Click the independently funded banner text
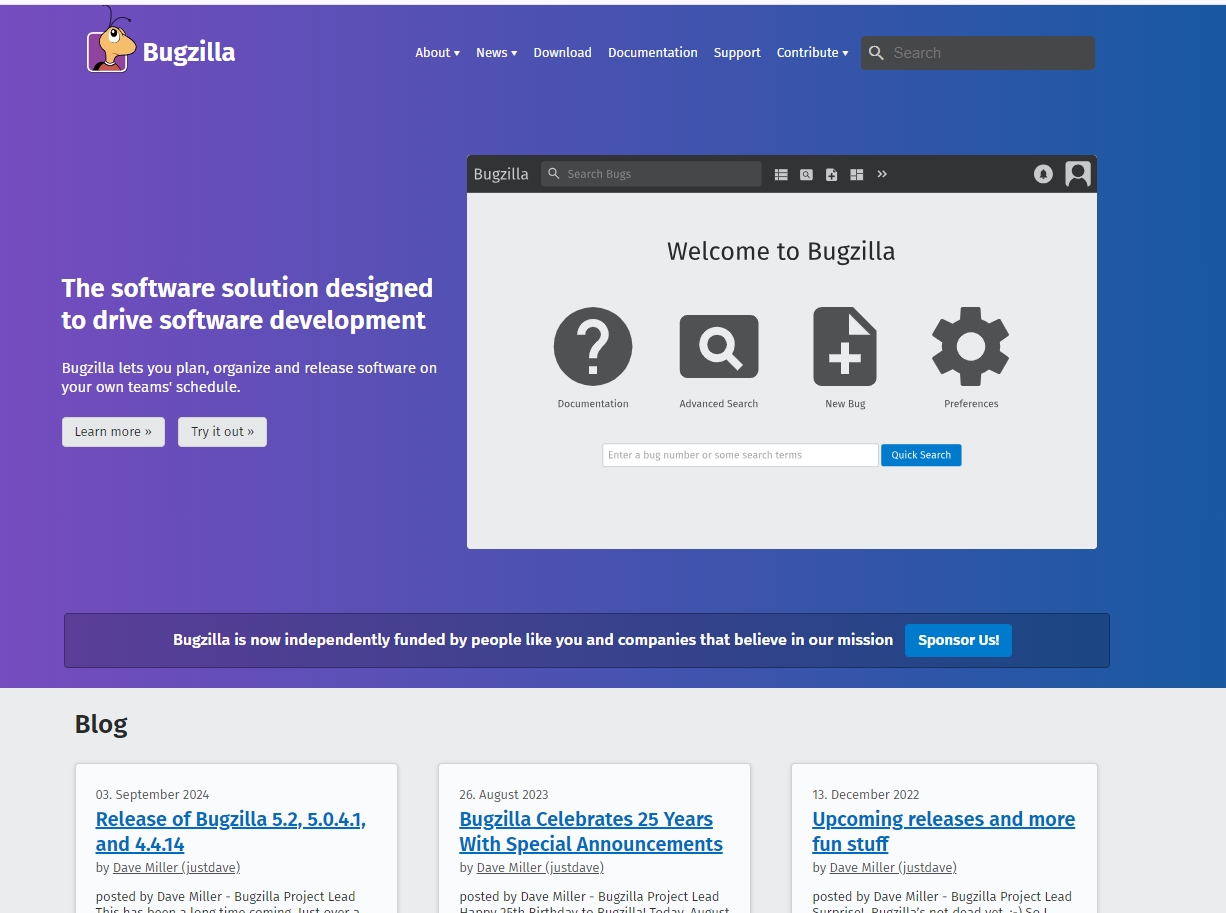The width and height of the screenshot is (1226, 913). click(533, 640)
